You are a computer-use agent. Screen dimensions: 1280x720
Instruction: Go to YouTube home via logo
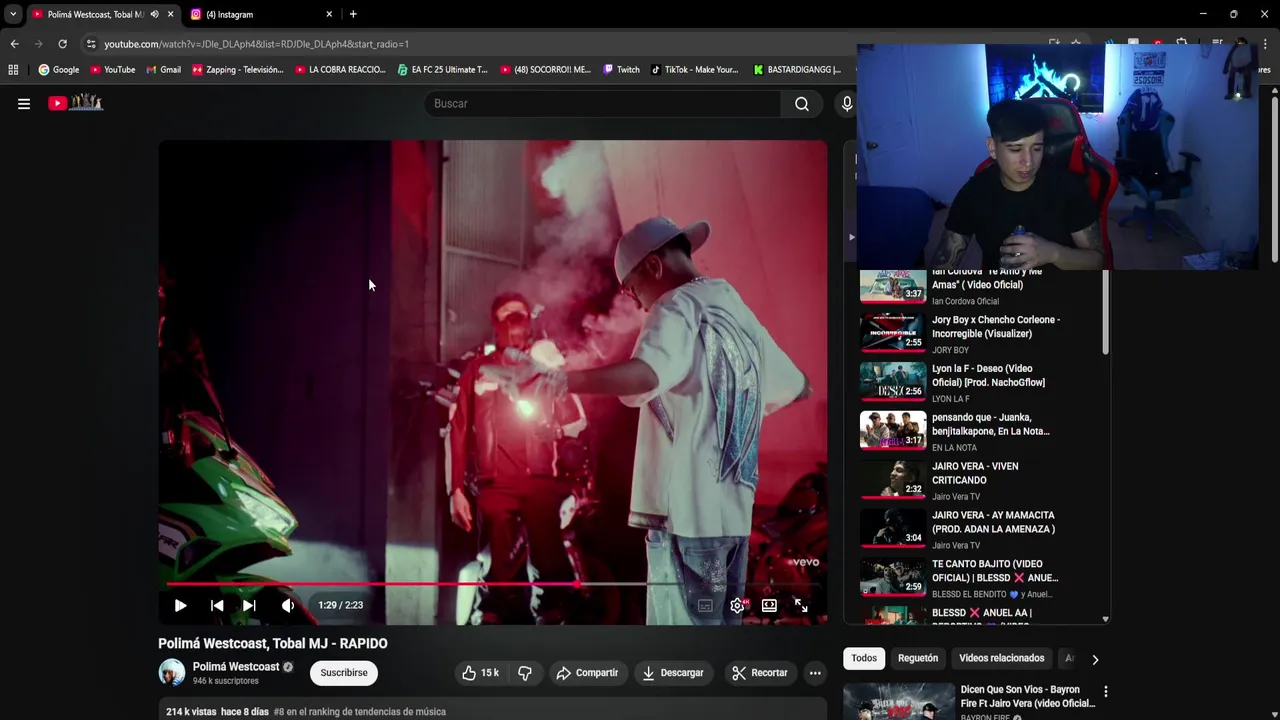click(x=75, y=103)
